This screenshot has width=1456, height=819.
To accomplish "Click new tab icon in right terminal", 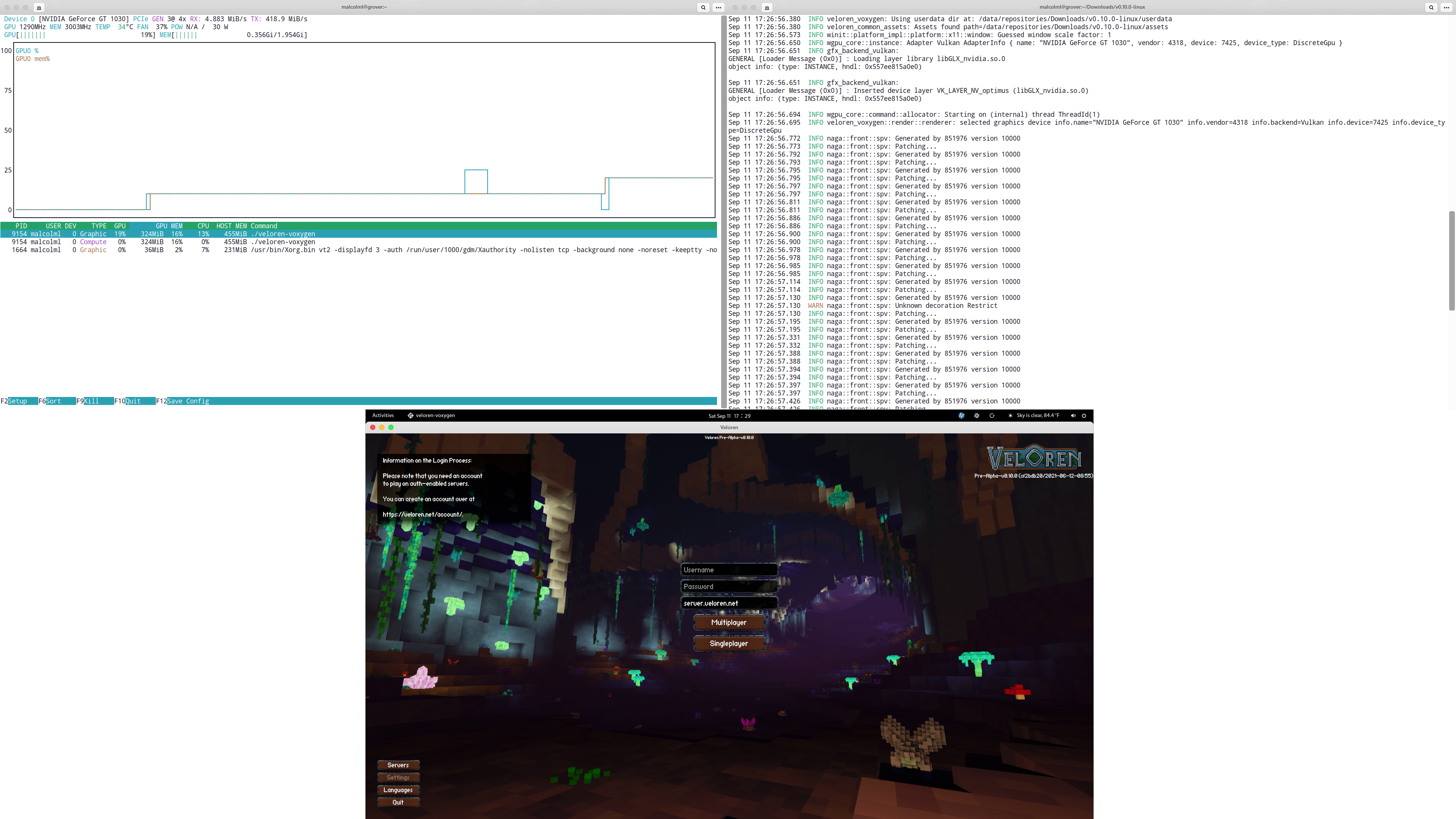I will coord(767,7).
